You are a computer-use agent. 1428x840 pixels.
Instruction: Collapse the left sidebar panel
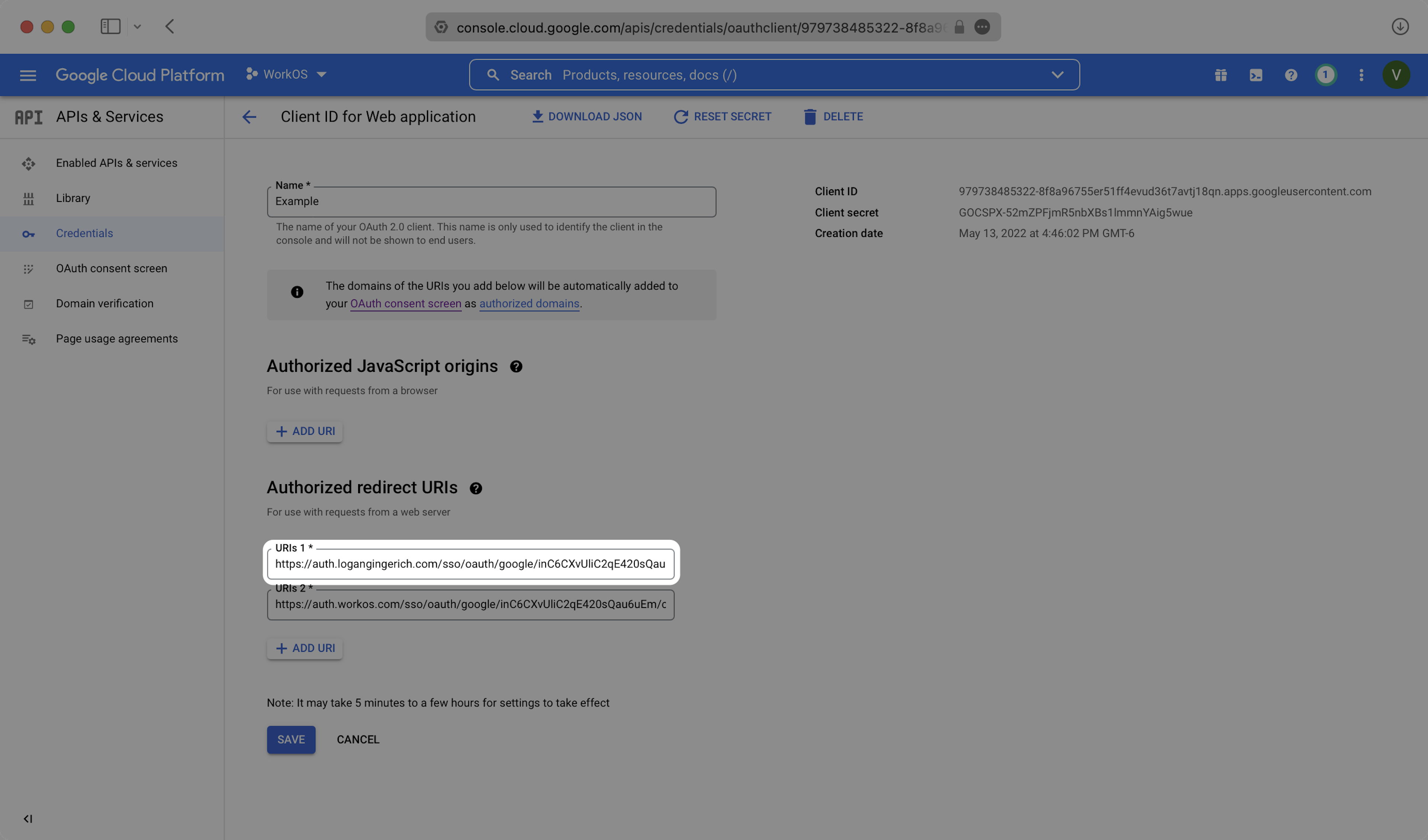(28, 818)
